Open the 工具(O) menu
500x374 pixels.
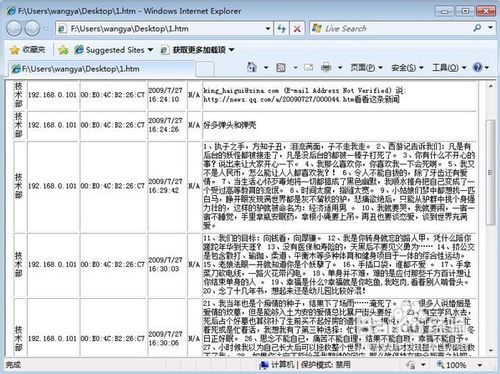(x=449, y=68)
